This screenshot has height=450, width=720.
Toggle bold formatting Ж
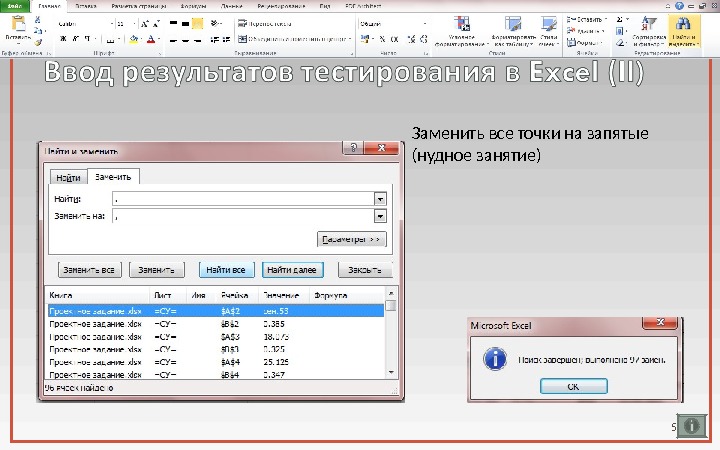pyautogui.click(x=63, y=39)
